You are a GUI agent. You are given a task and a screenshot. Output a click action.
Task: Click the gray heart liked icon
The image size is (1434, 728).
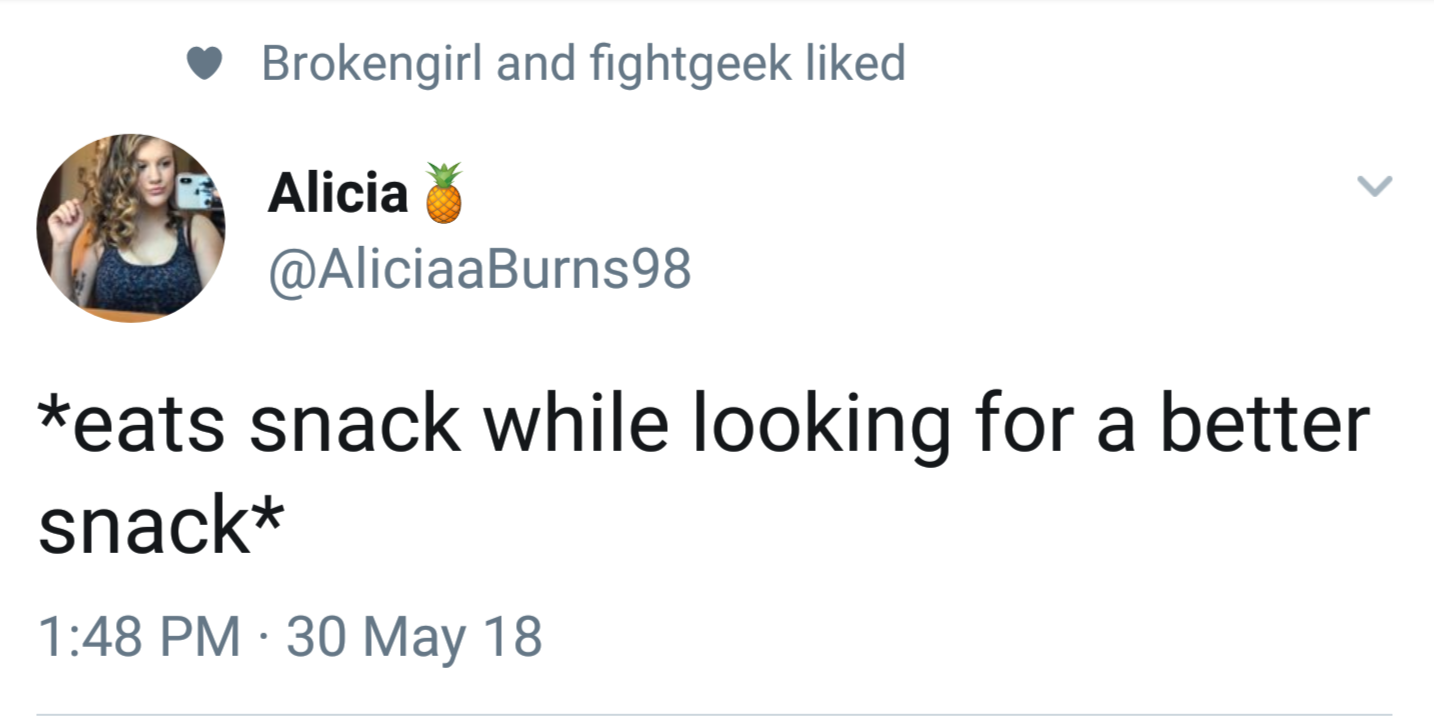(x=204, y=65)
